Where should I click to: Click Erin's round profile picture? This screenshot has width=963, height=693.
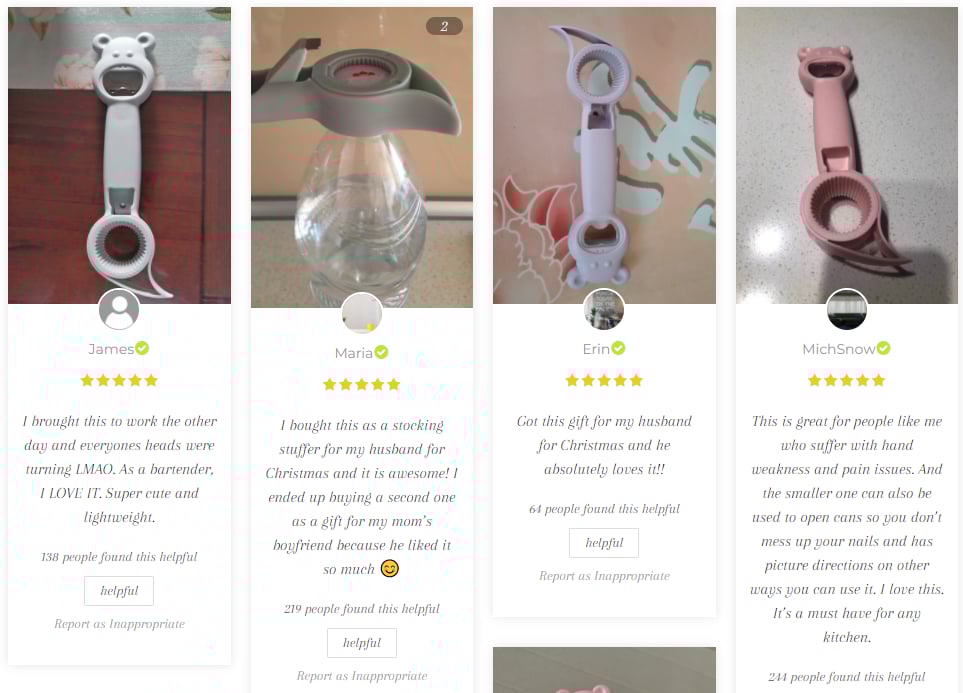click(x=604, y=309)
